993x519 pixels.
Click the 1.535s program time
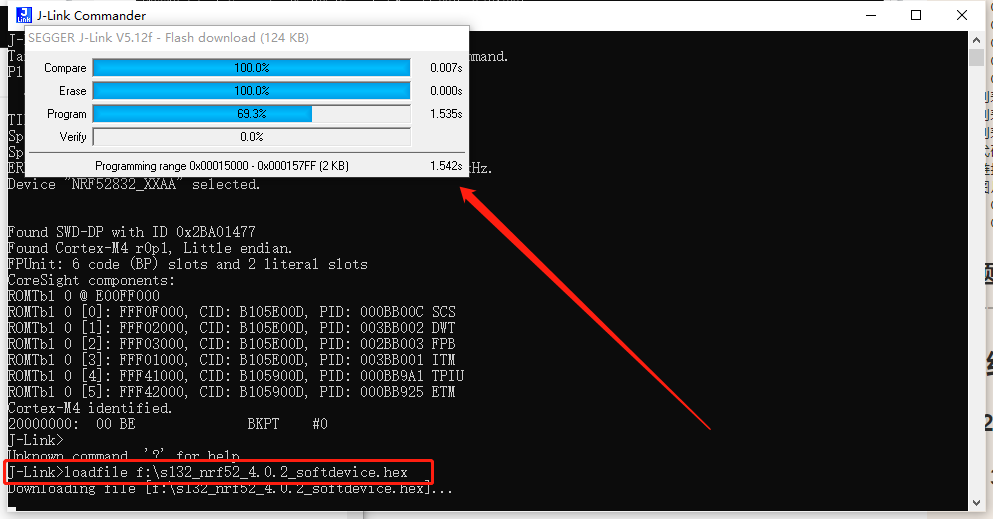coord(446,114)
